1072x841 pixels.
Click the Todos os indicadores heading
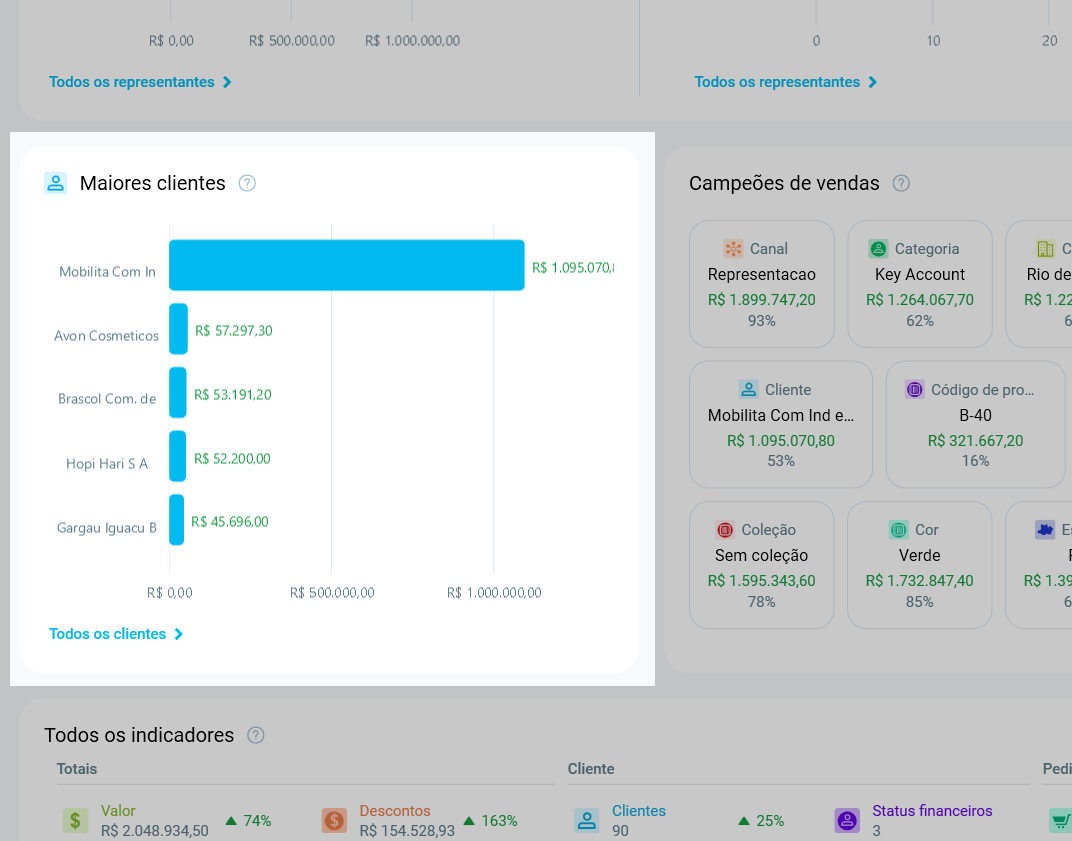(x=139, y=735)
